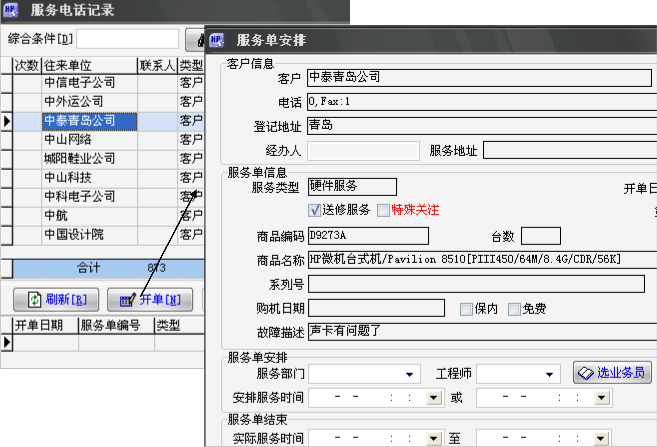Click the 服务地址 input field
The height and width of the screenshot is (447, 657).
pyautogui.click(x=570, y=150)
